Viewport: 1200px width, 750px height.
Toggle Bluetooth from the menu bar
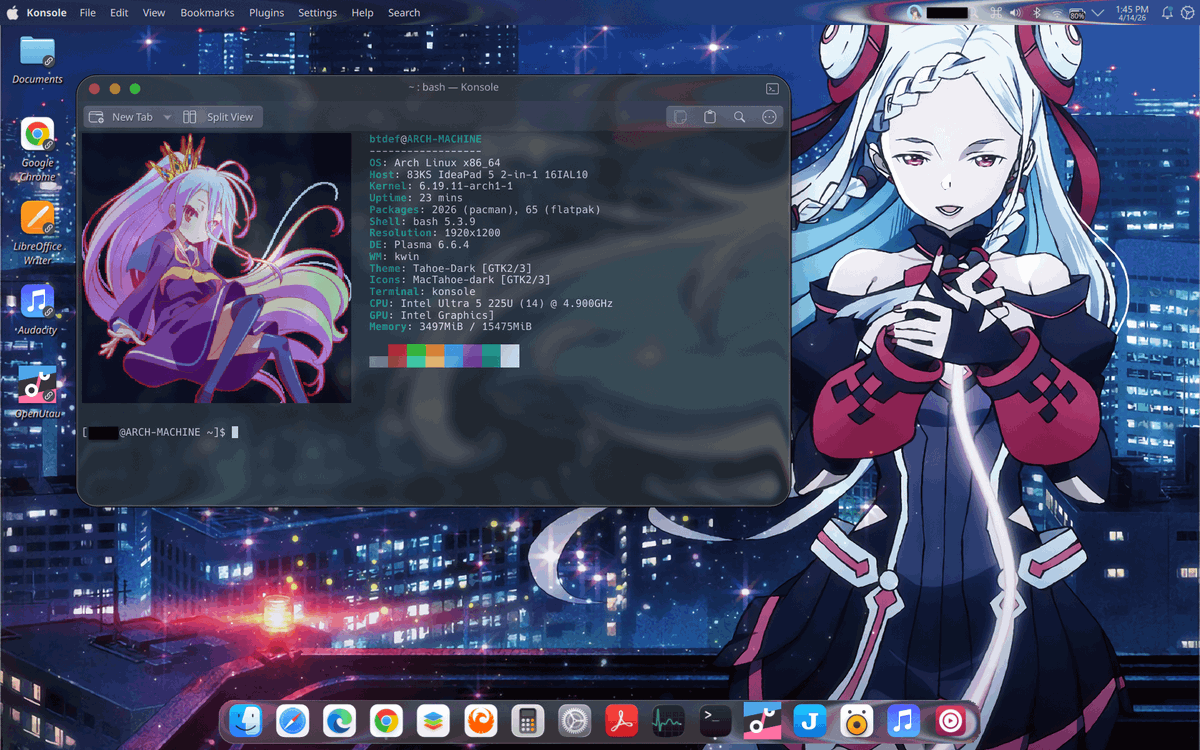coord(1036,12)
